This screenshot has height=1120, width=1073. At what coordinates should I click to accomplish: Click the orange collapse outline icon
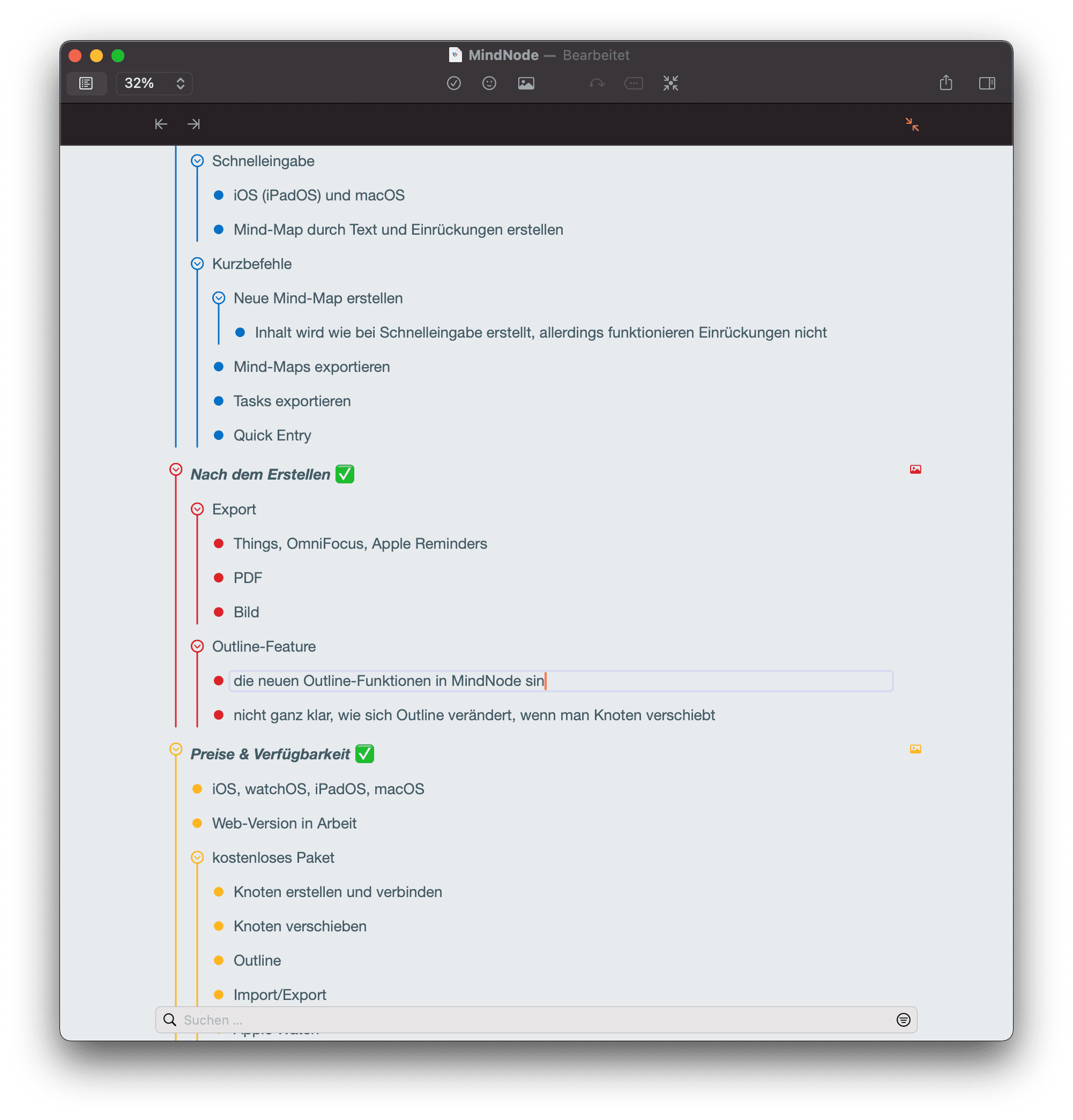click(912, 124)
